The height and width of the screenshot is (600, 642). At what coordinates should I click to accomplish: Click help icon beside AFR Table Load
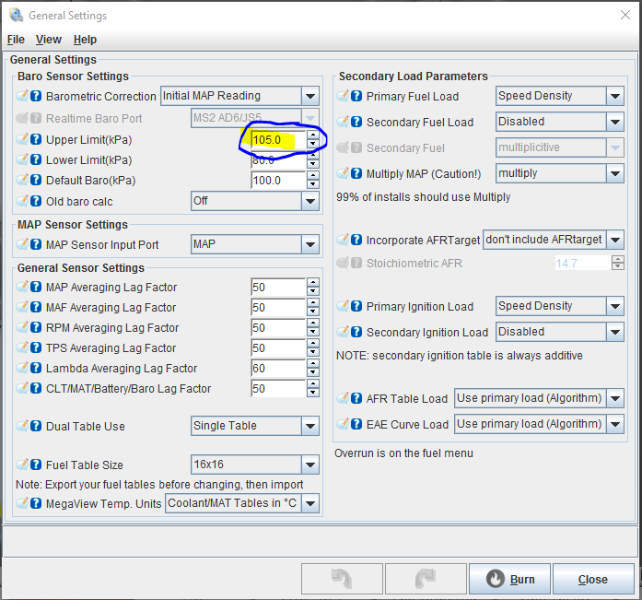click(357, 398)
